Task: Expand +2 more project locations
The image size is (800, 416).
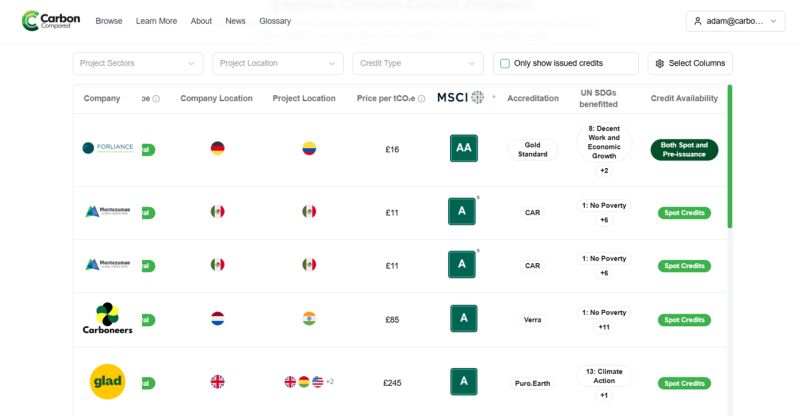Action: coord(330,382)
